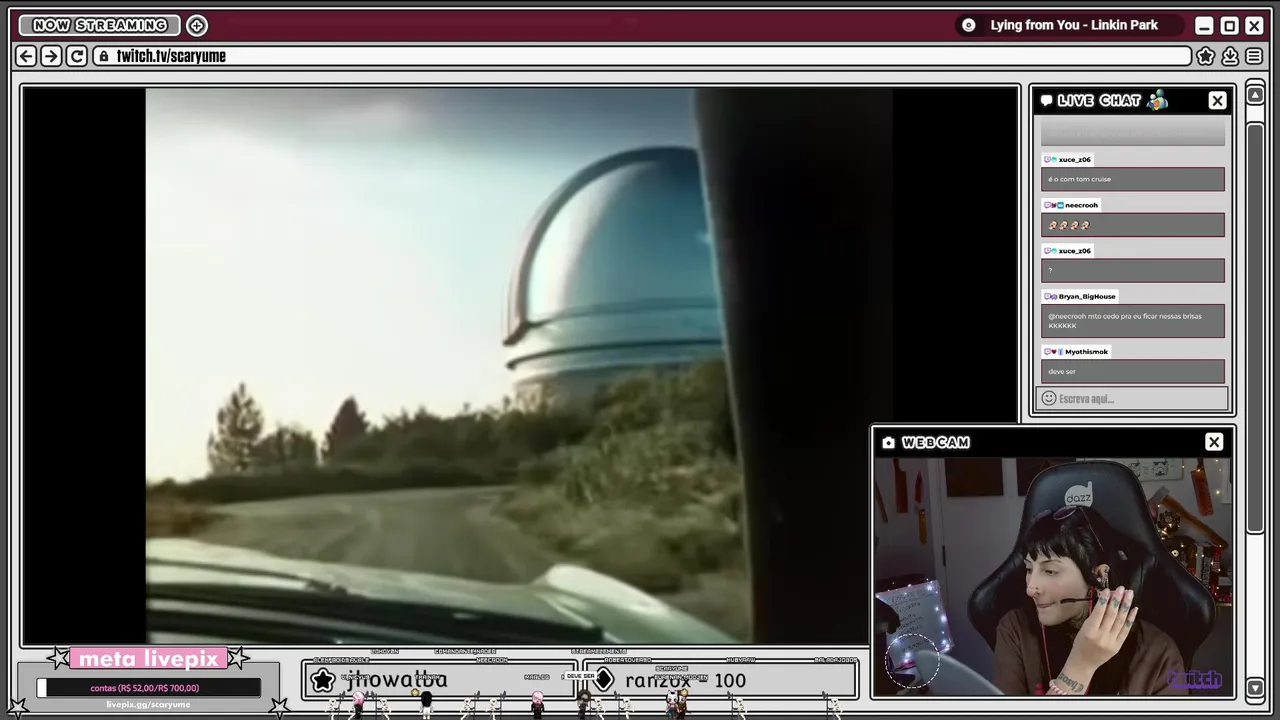Click the speech bubble icon in Live Chat header

coord(1046,100)
